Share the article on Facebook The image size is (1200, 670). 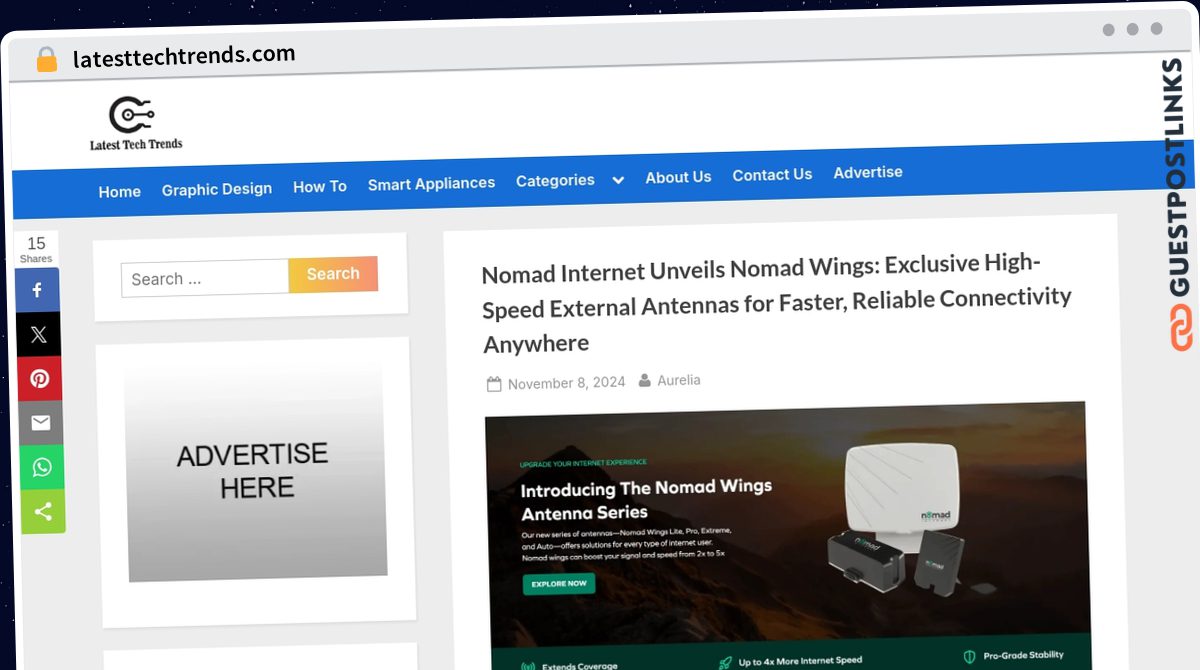tap(38, 290)
